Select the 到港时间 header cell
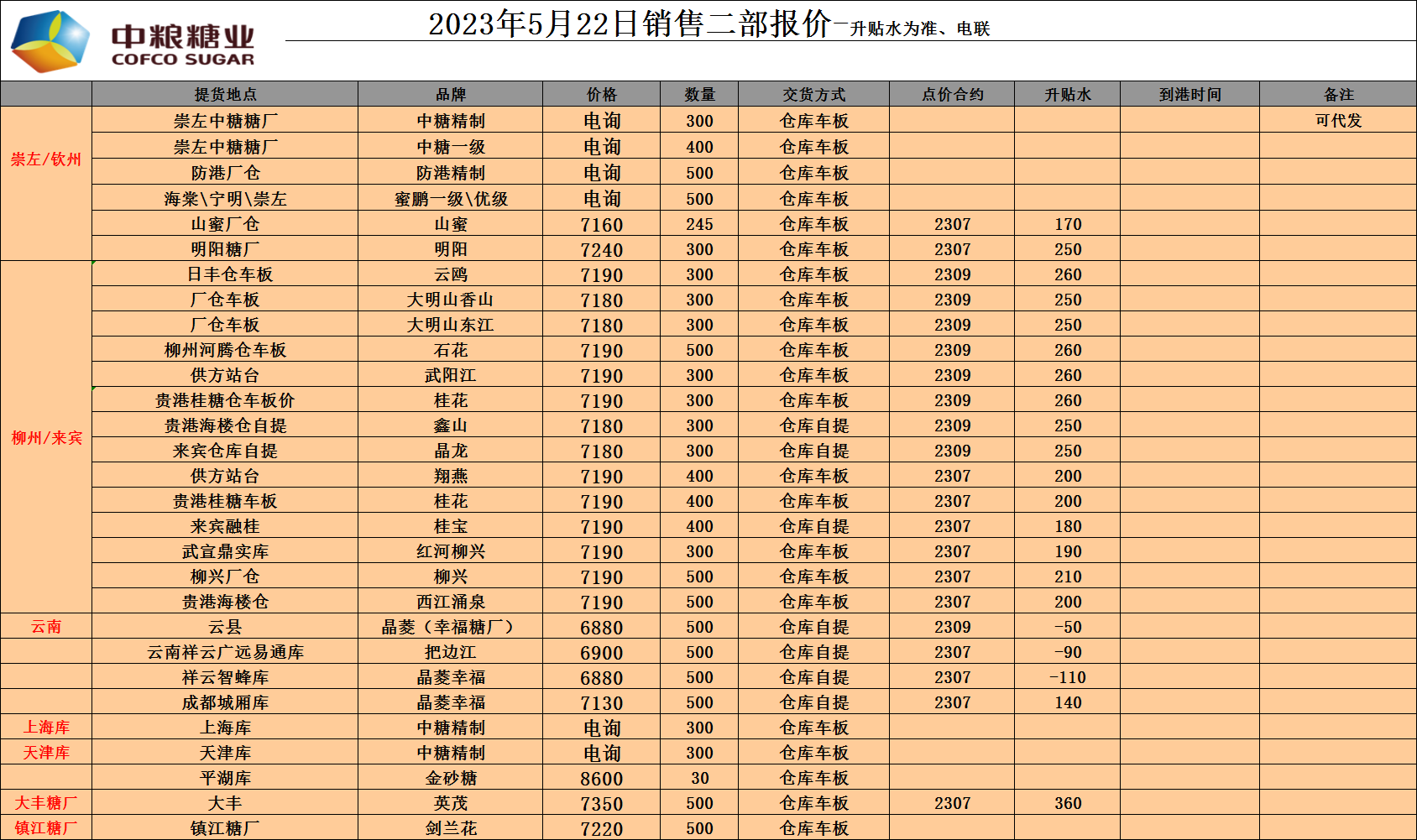Image resolution: width=1417 pixels, height=840 pixels. click(x=1190, y=95)
